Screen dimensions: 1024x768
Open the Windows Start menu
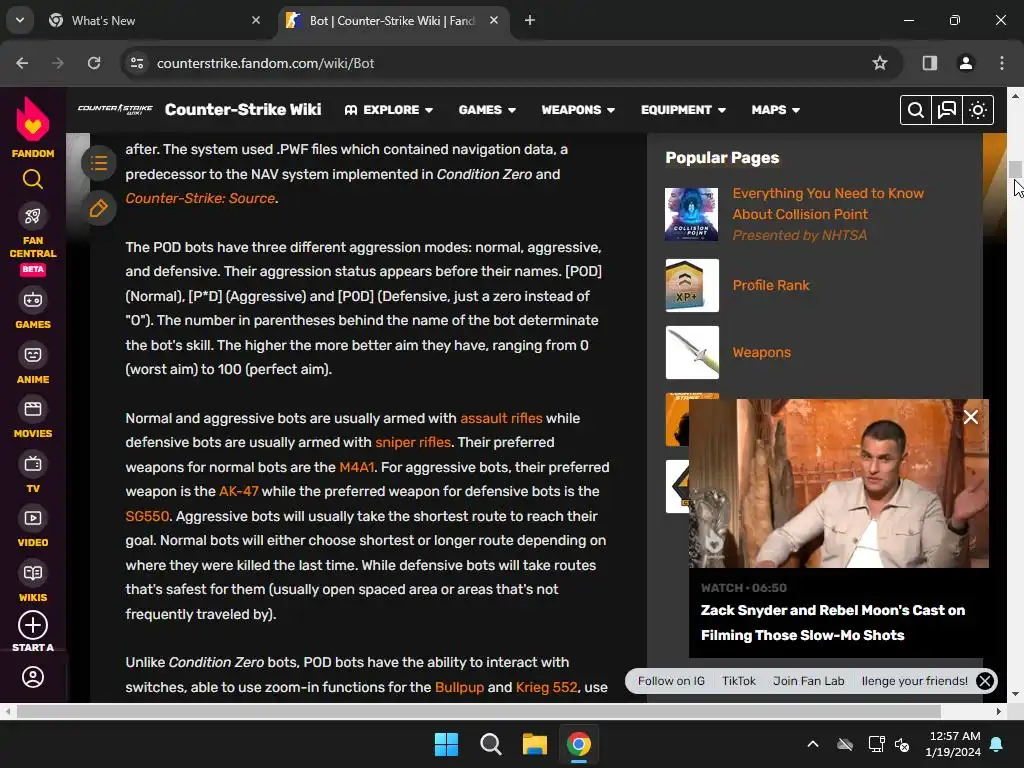tap(447, 744)
